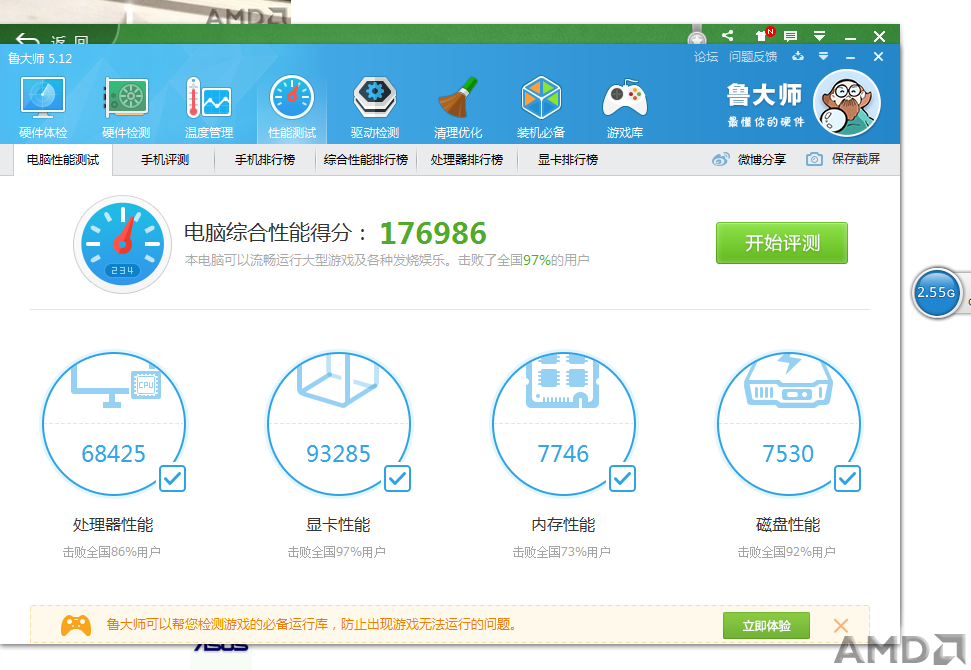Click the memory chip icon above 7746

[x=562, y=381]
